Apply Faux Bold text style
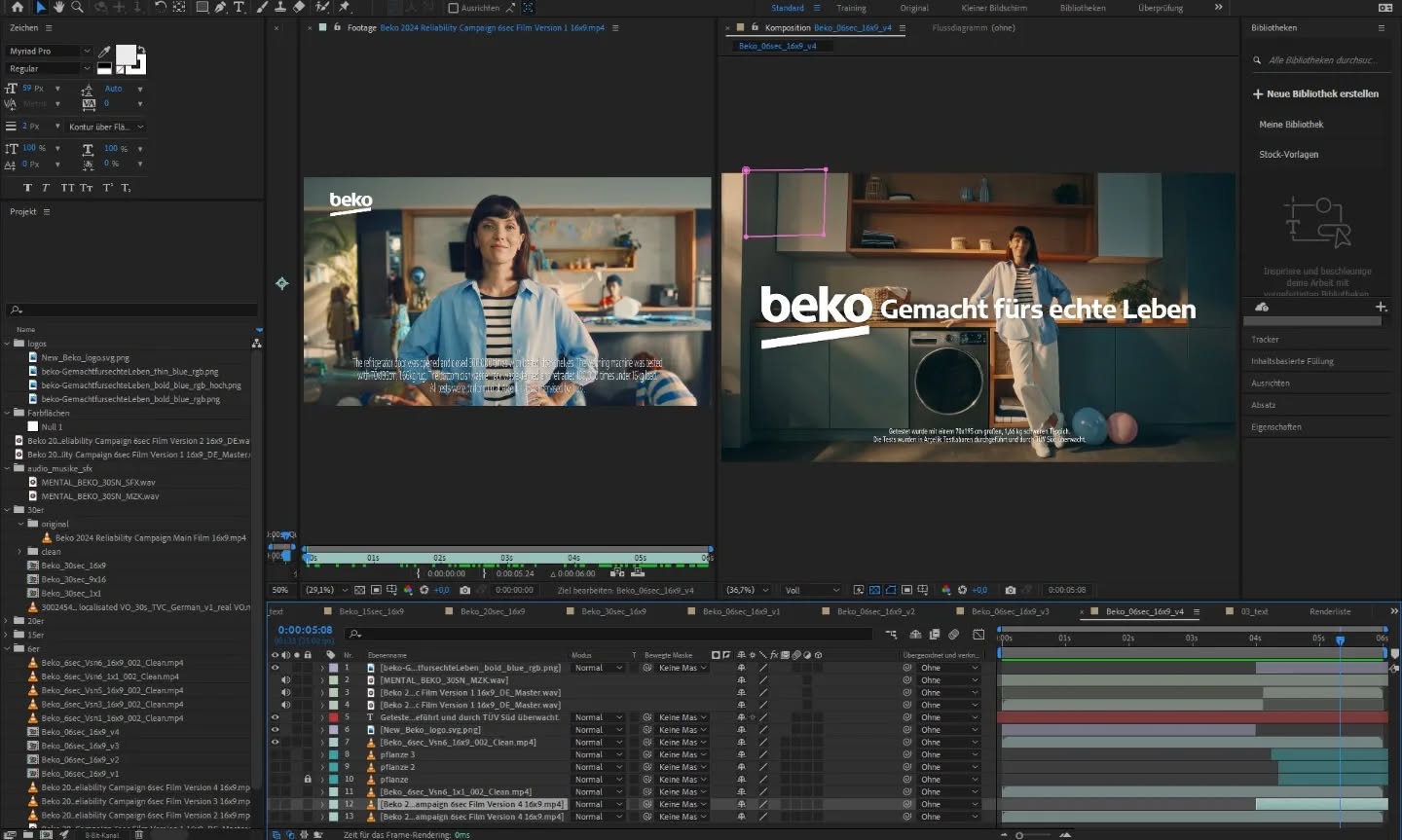Viewport: 1402px width, 840px height. (27, 188)
